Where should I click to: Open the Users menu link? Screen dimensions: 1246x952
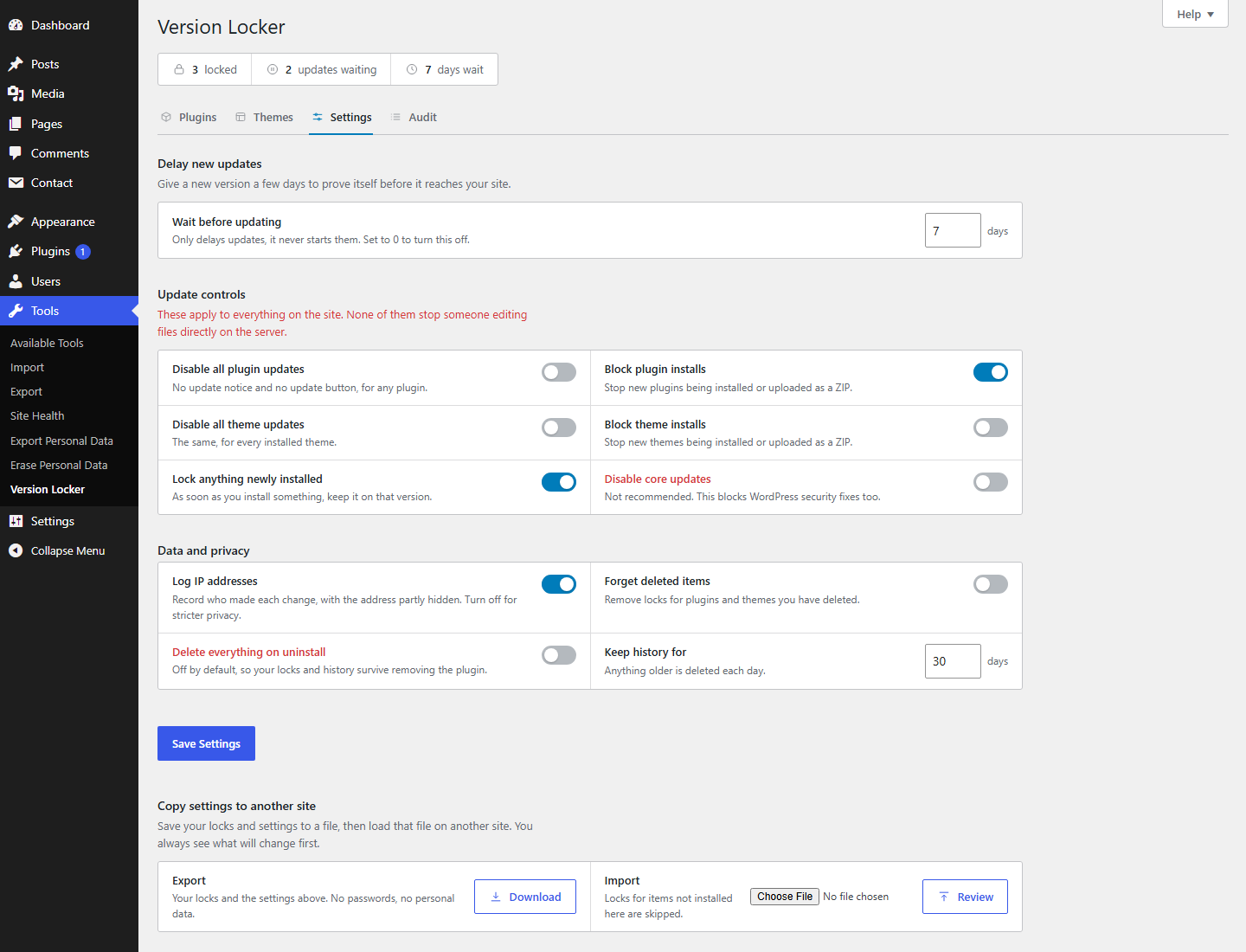(69, 281)
